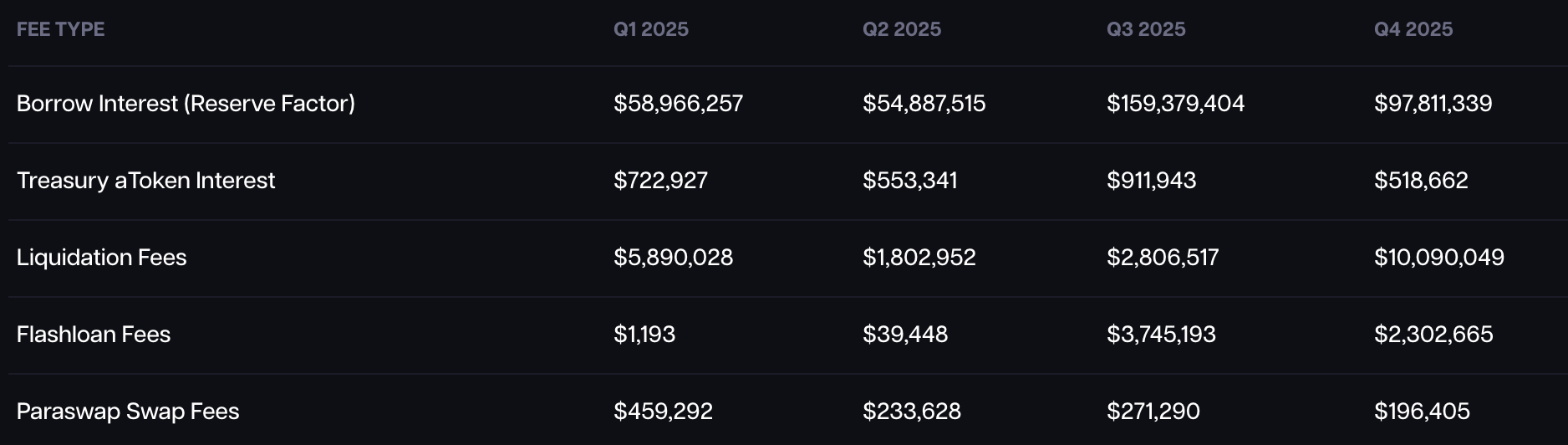Click the Flashloan Fees row label
The width and height of the screenshot is (1568, 445).
point(94,335)
